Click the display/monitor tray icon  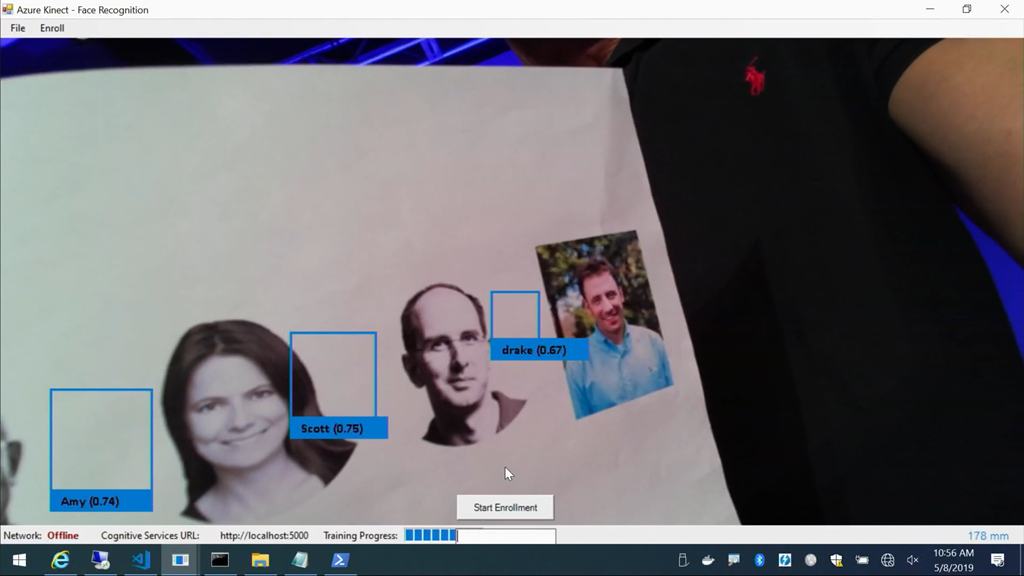click(734, 560)
